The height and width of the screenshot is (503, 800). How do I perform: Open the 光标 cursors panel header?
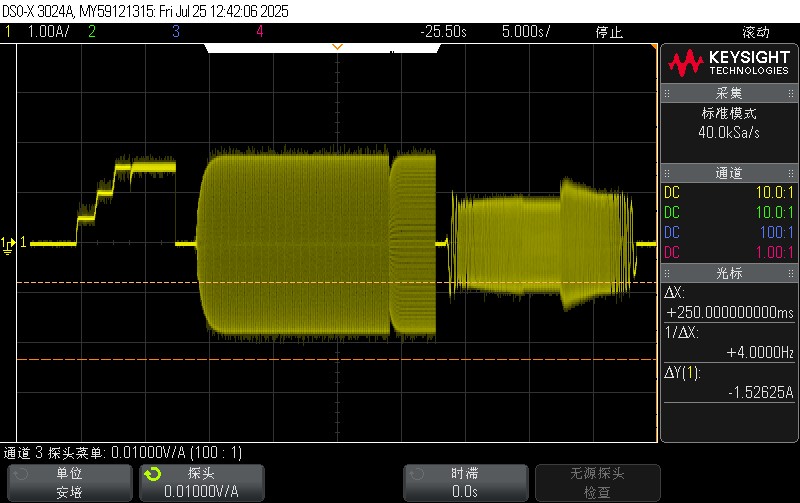(x=728, y=272)
